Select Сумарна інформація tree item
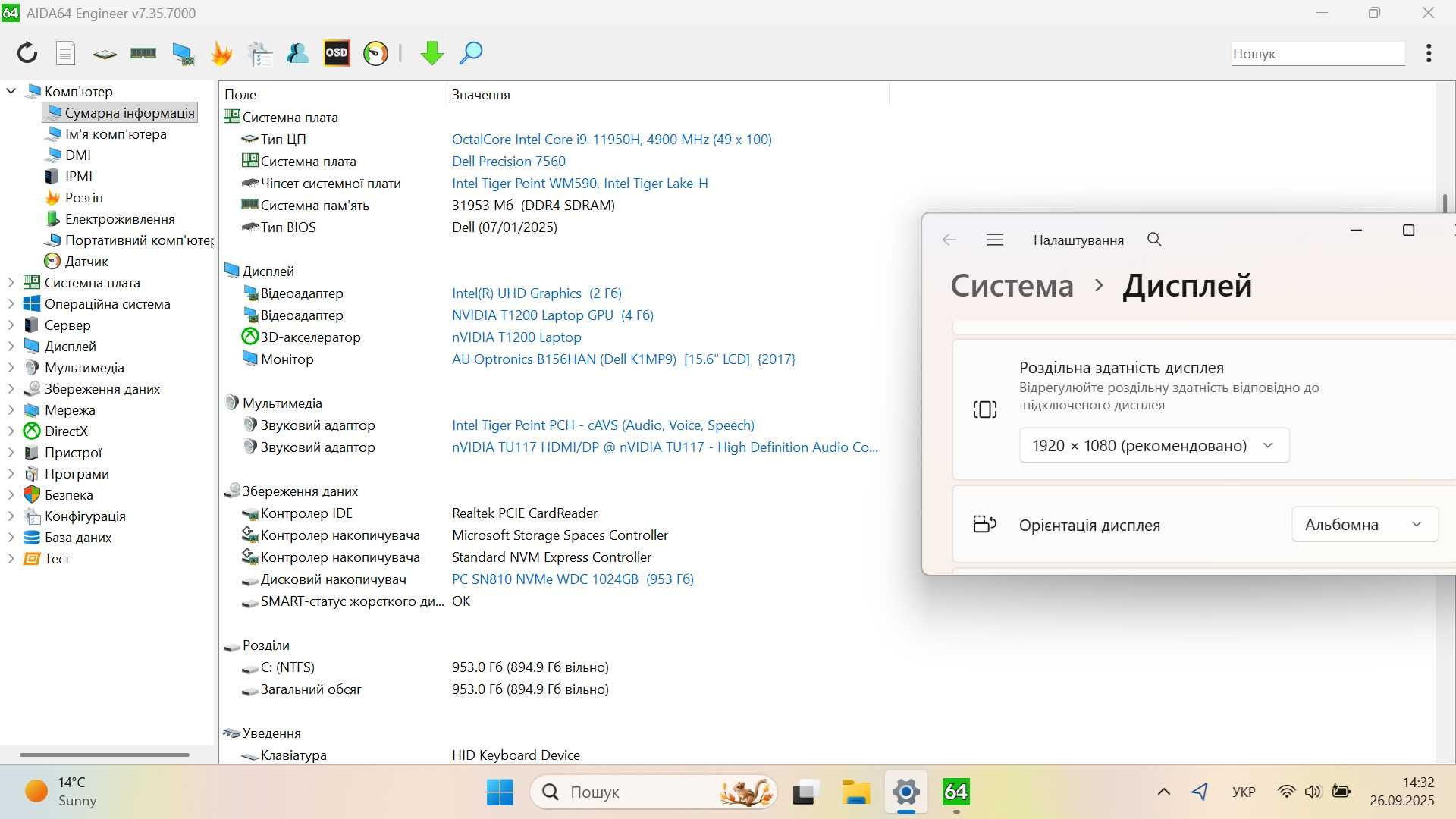 120,112
